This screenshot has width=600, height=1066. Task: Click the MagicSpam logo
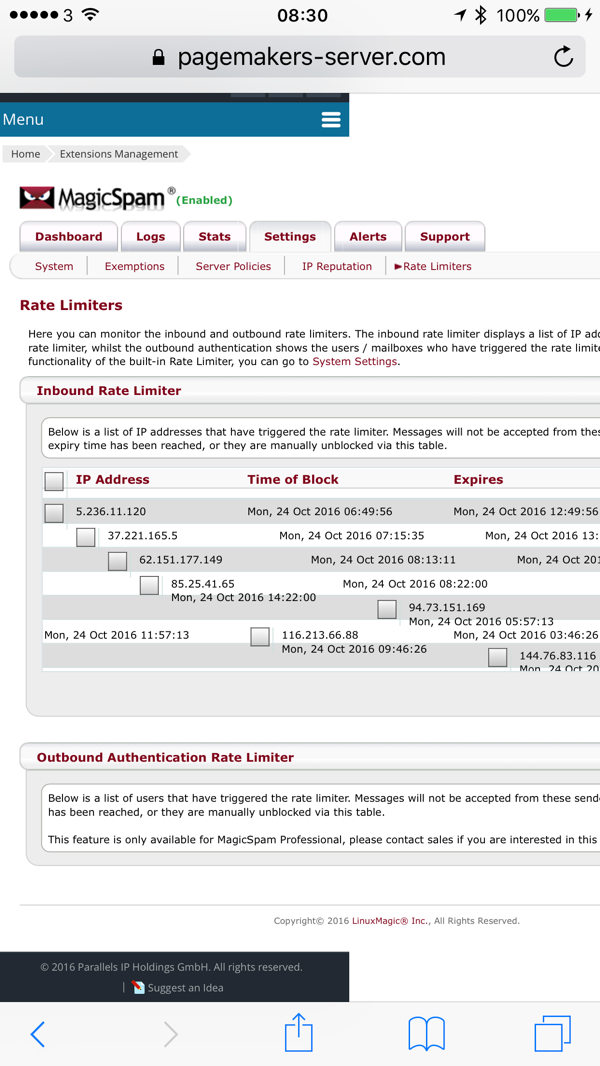pyautogui.click(x=92, y=198)
